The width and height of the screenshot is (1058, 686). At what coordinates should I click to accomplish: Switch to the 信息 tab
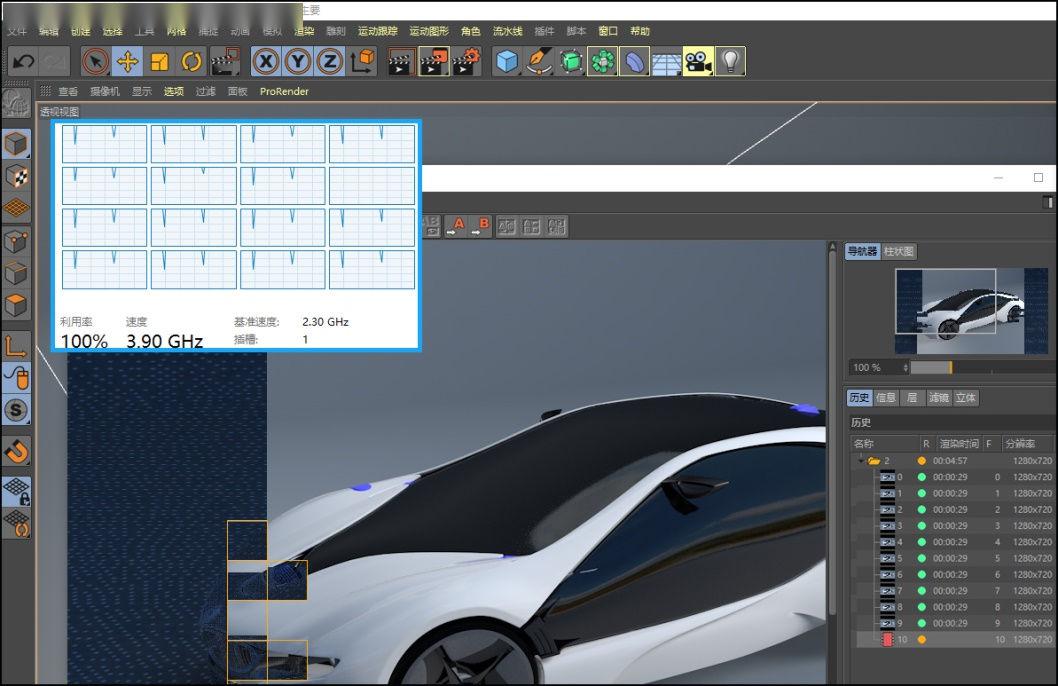point(886,397)
